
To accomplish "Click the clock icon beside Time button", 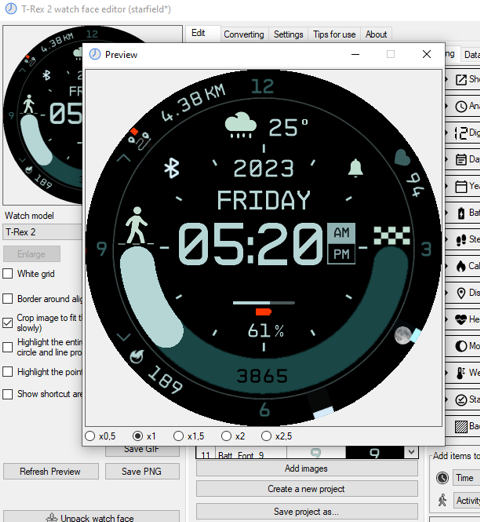I will [x=442, y=478].
